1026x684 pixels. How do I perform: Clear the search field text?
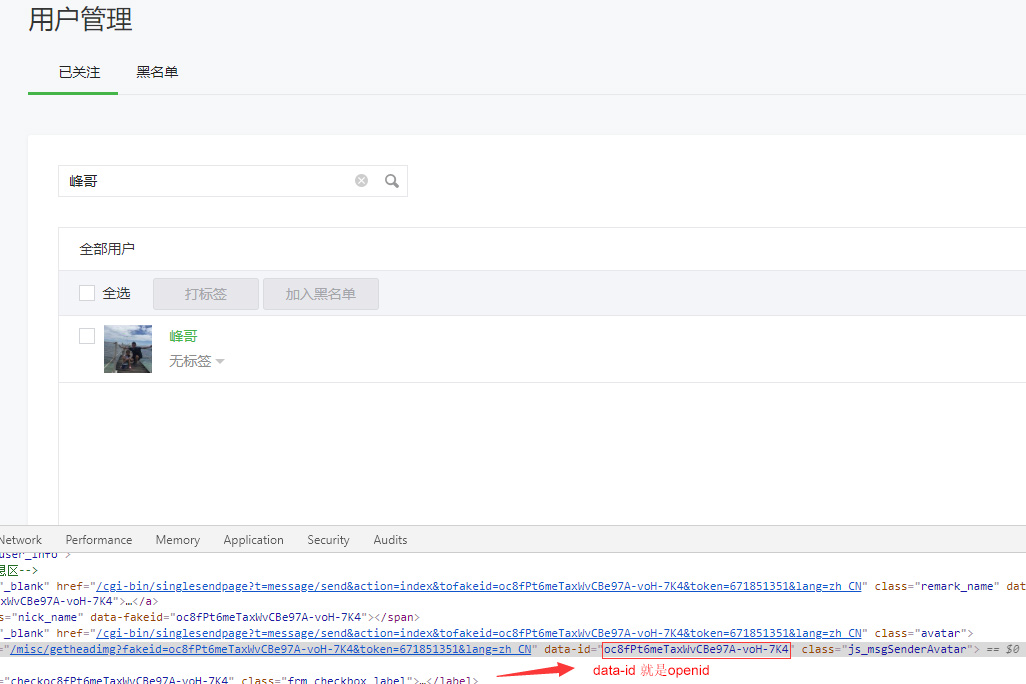(361, 181)
